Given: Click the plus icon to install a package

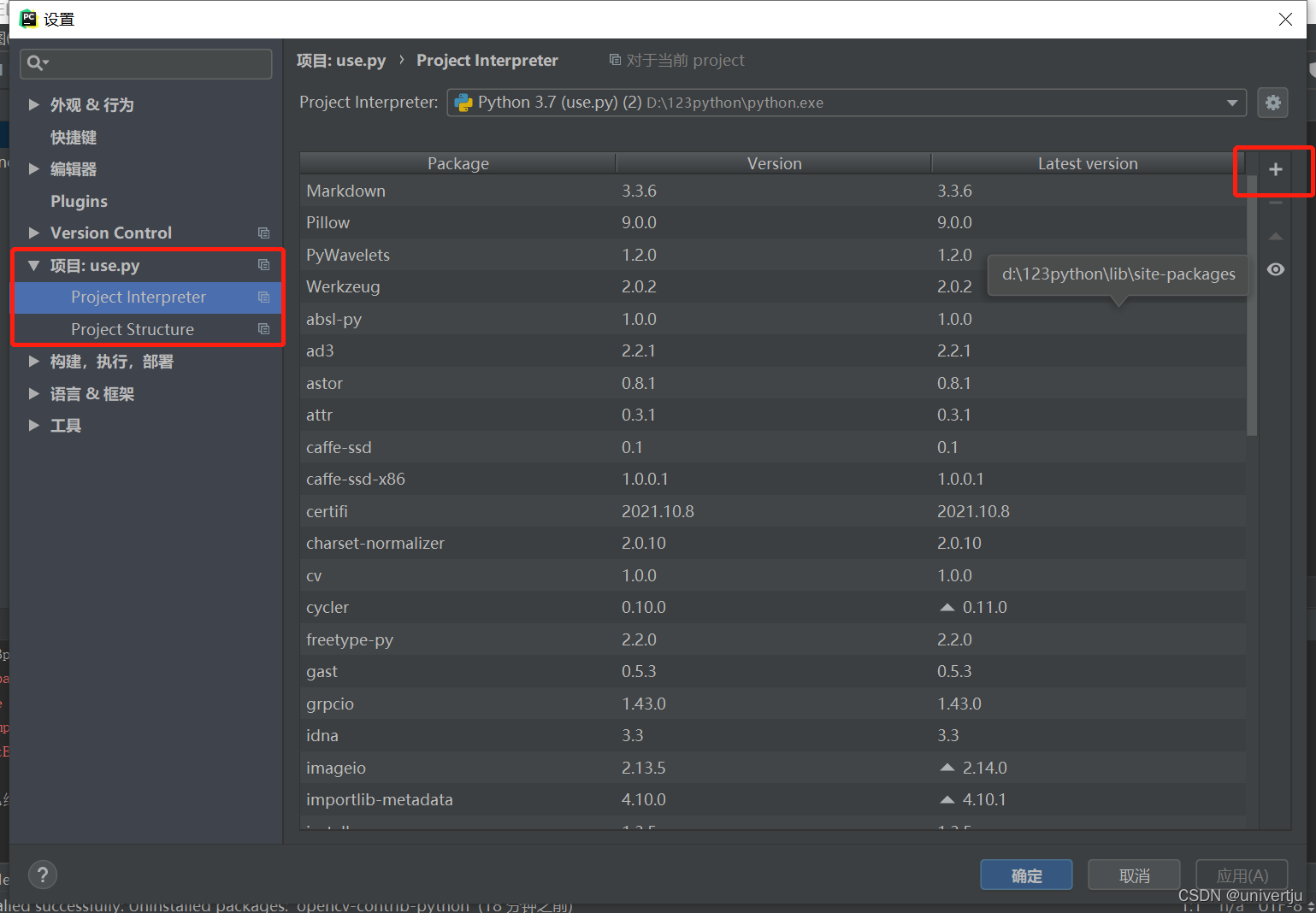Looking at the screenshot, I should tap(1275, 169).
